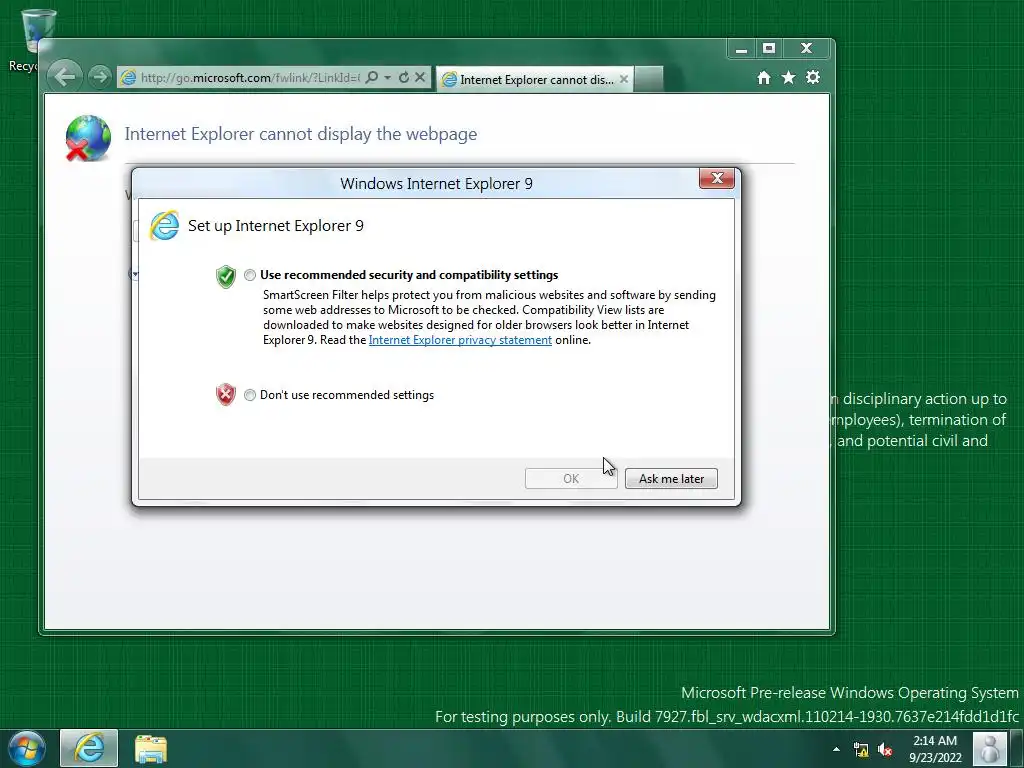Viewport: 1024px width, 768px height.
Task: Go forward with the browser Forward arrow
Action: click(100, 77)
